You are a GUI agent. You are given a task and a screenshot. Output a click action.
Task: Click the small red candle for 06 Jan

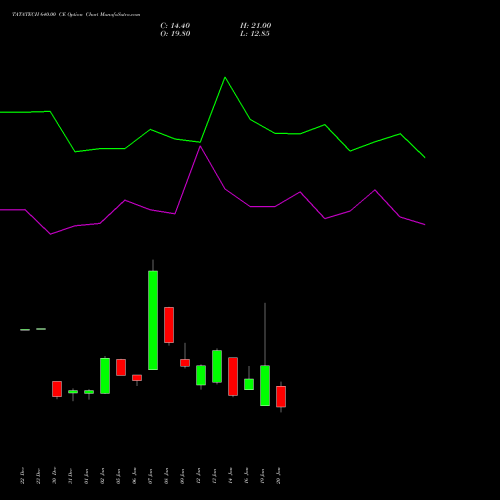(137, 378)
